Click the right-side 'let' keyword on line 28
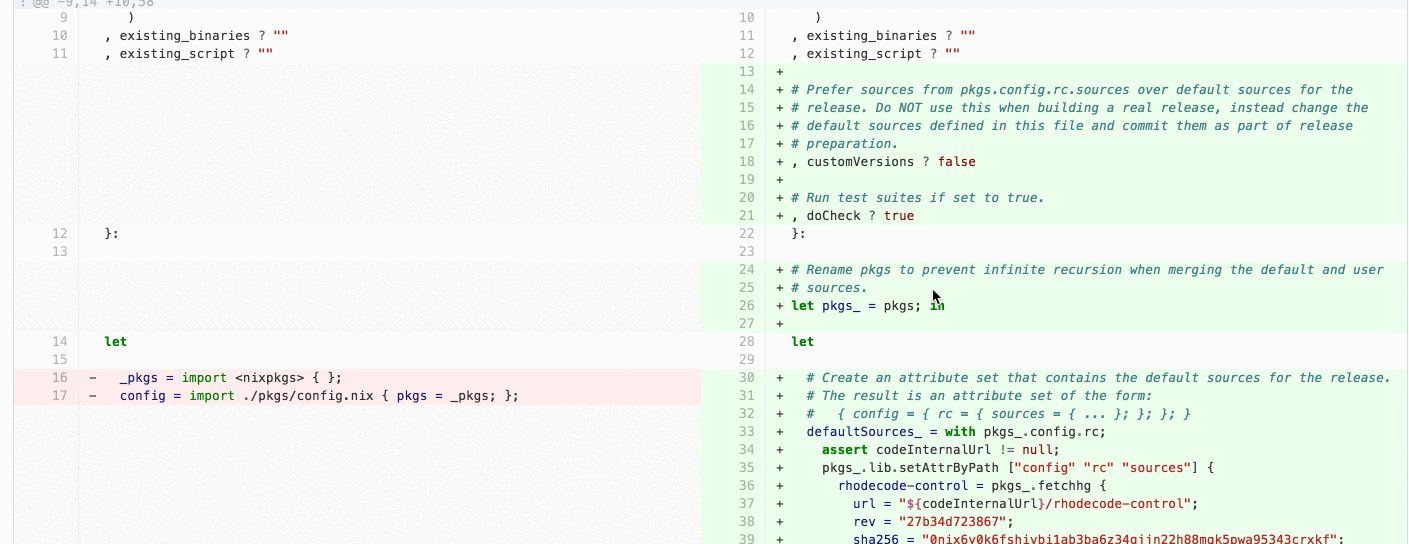The height and width of the screenshot is (544, 1409). point(803,342)
